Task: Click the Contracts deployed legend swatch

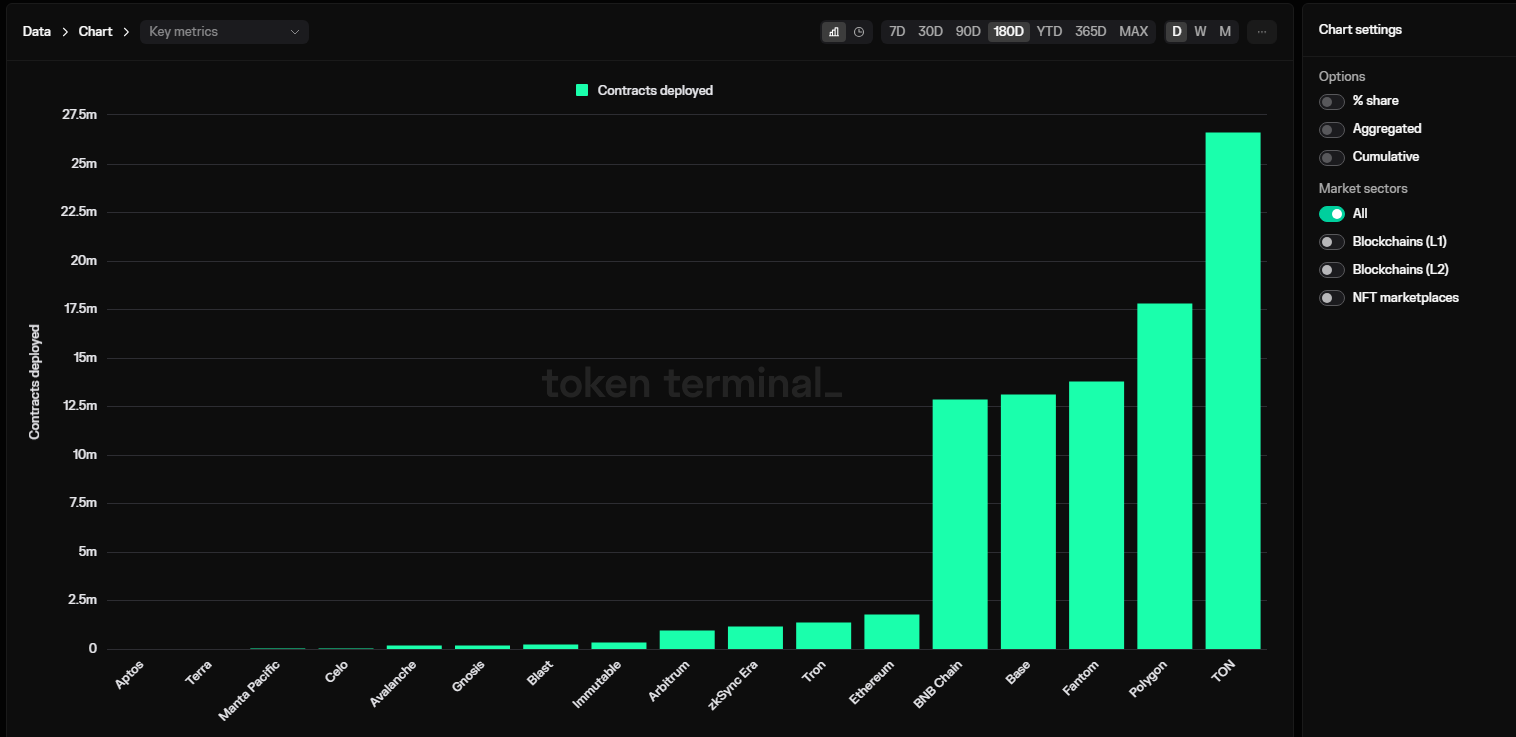Action: point(582,90)
